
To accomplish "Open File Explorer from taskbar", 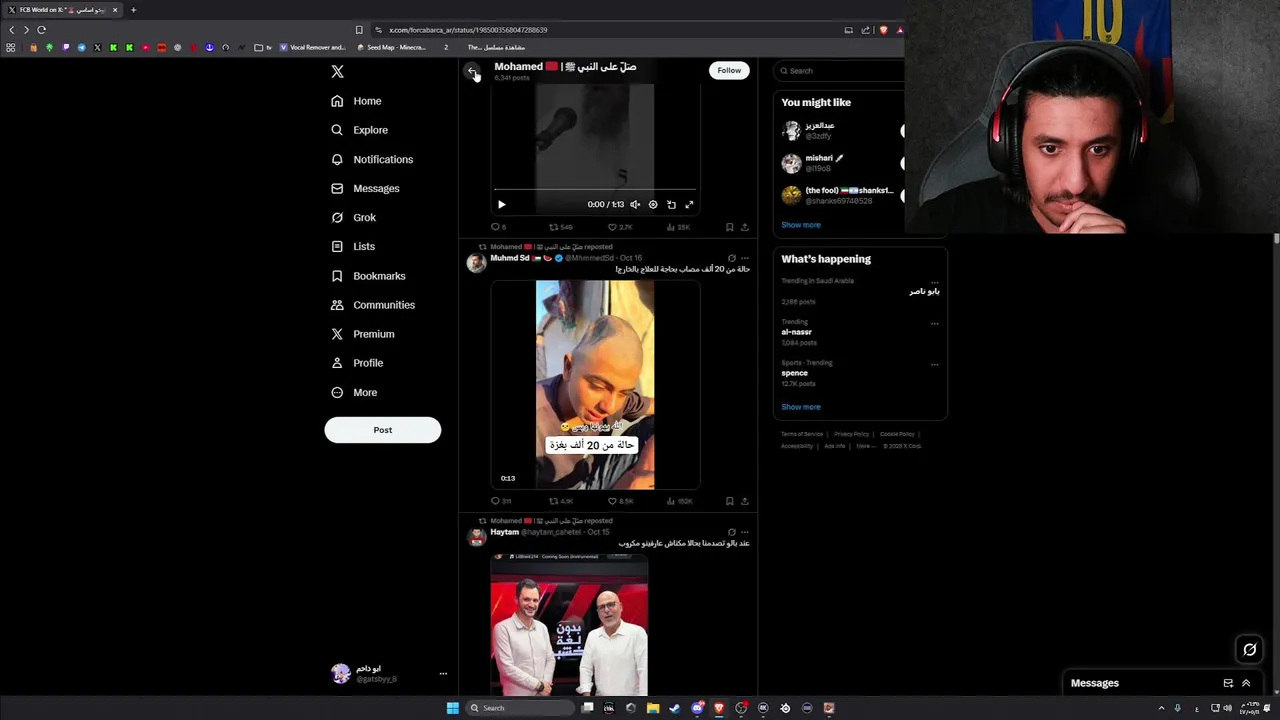I will tap(653, 708).
